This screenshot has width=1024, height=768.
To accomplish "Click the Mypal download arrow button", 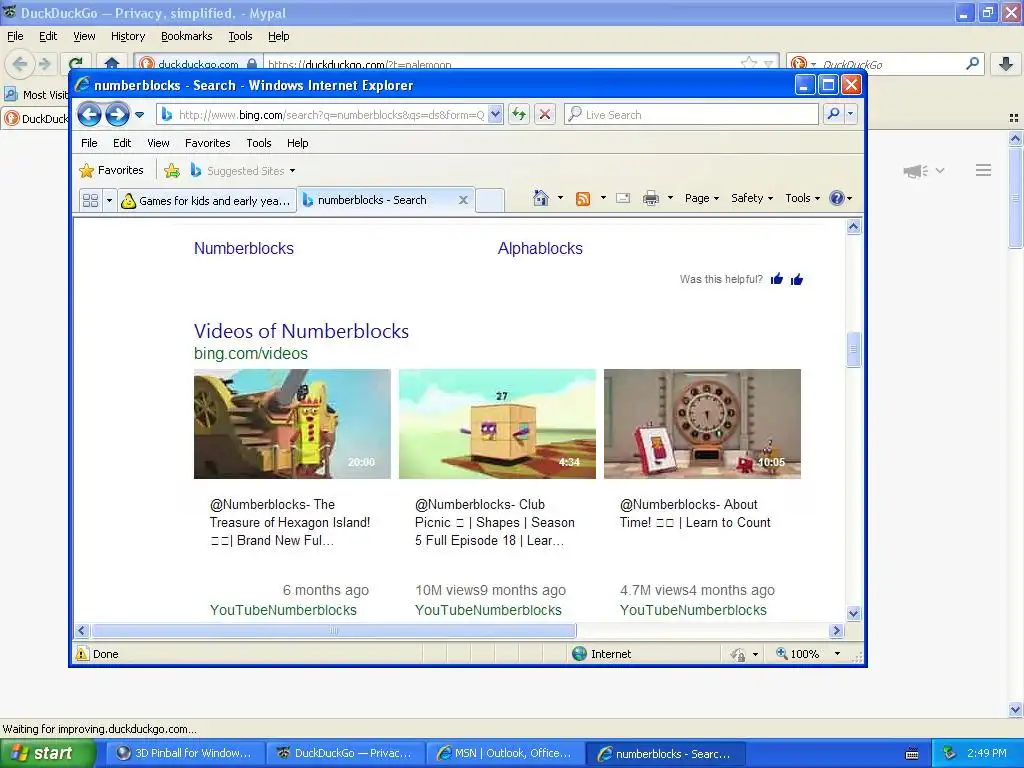I will 1006,64.
